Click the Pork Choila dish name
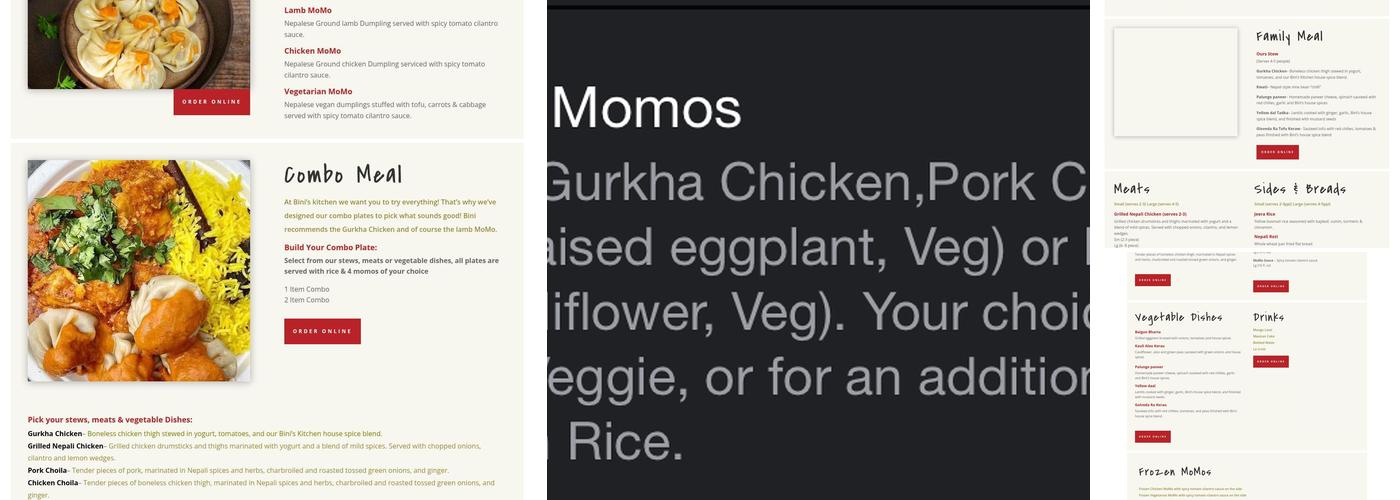 [47, 470]
